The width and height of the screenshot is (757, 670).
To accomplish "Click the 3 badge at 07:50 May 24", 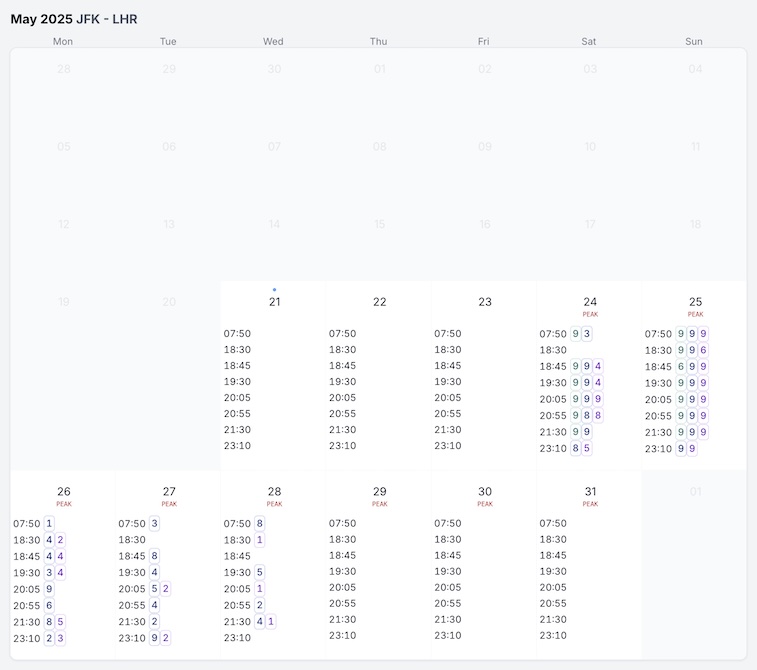I will click(x=587, y=334).
